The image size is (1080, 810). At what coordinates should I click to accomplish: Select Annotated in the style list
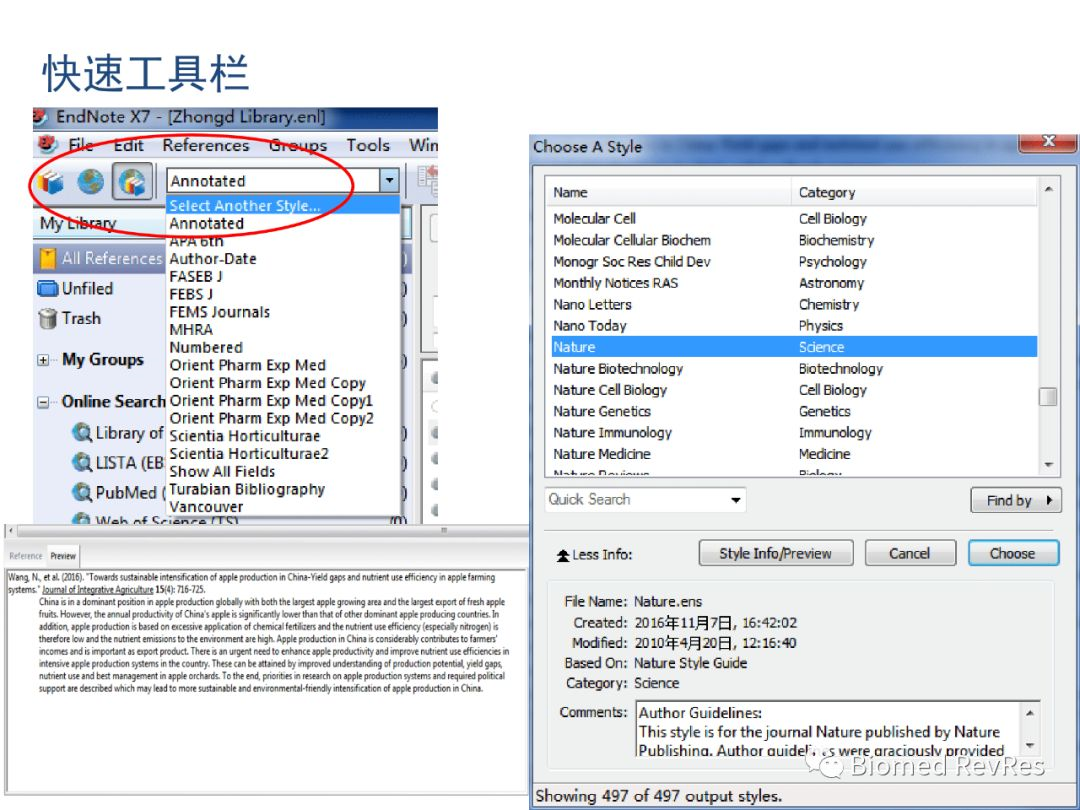click(283, 223)
